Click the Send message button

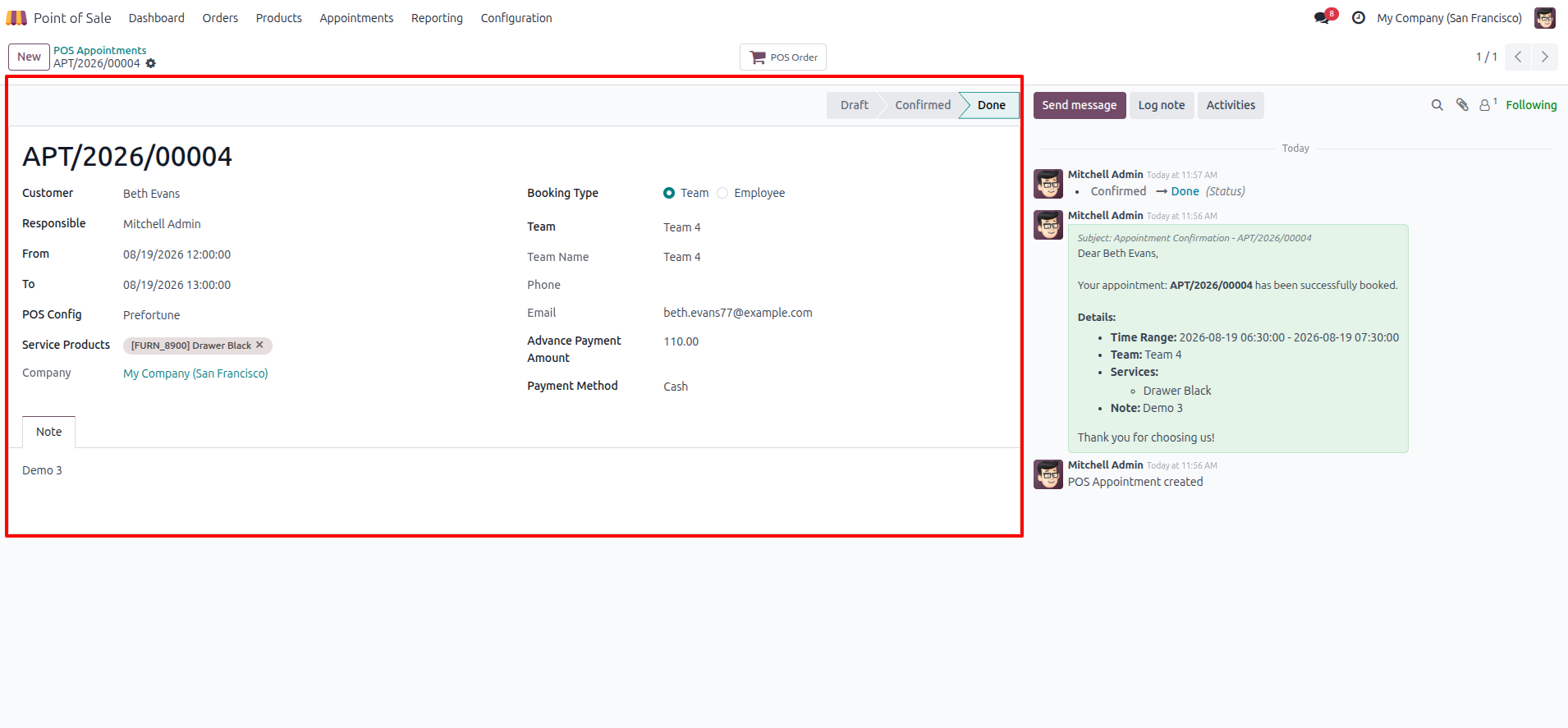point(1080,105)
